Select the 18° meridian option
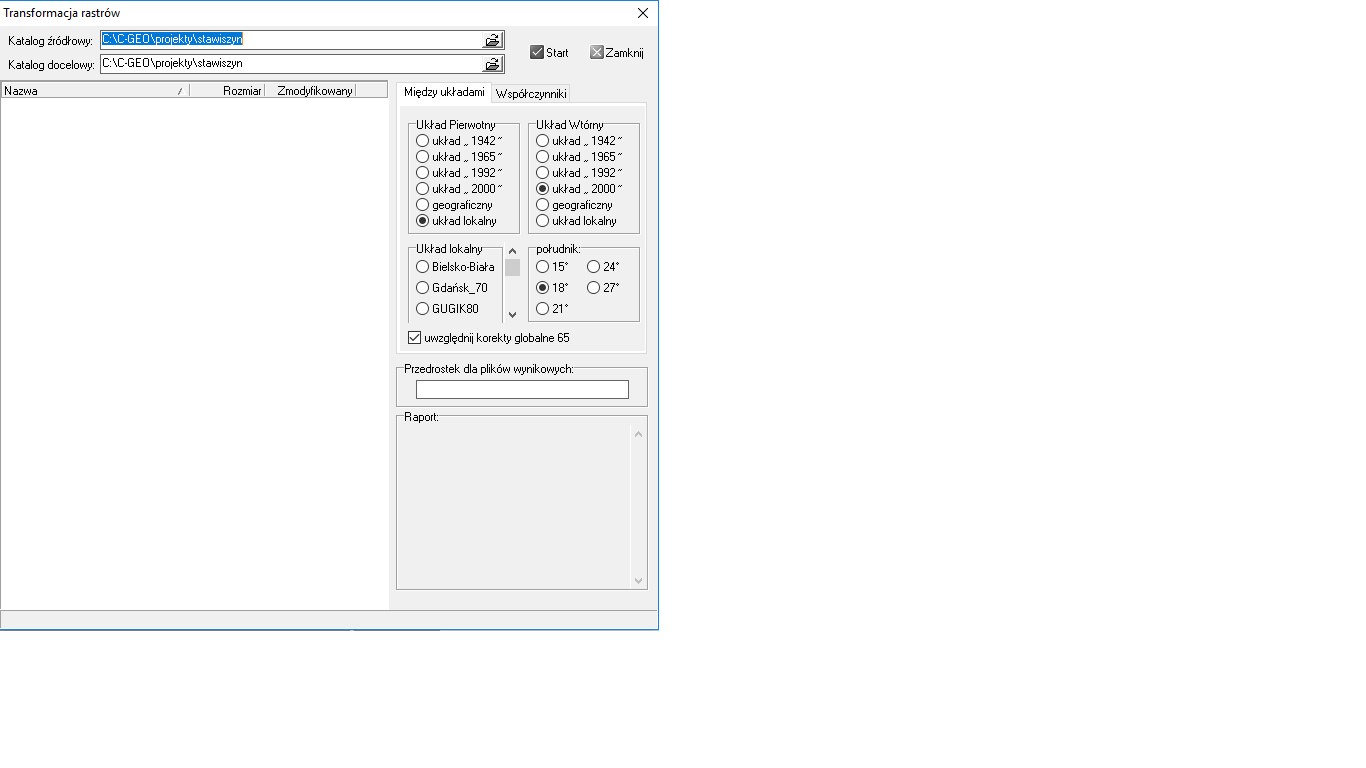This screenshot has width=1366, height=768. tap(552, 288)
